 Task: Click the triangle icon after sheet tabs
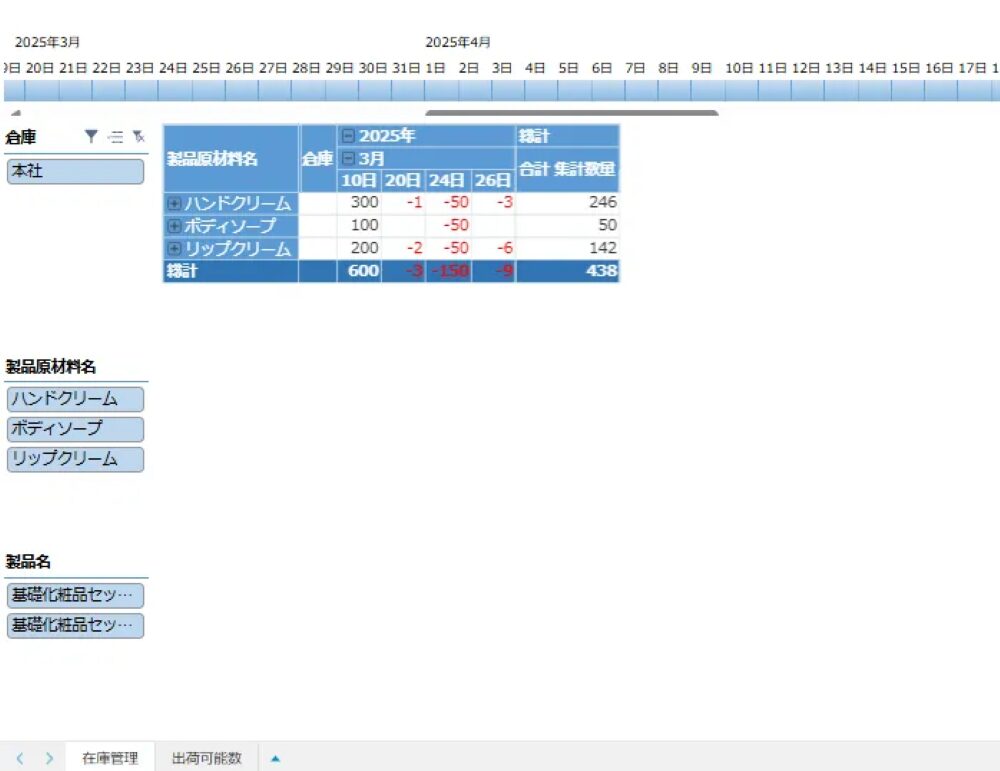(x=275, y=758)
